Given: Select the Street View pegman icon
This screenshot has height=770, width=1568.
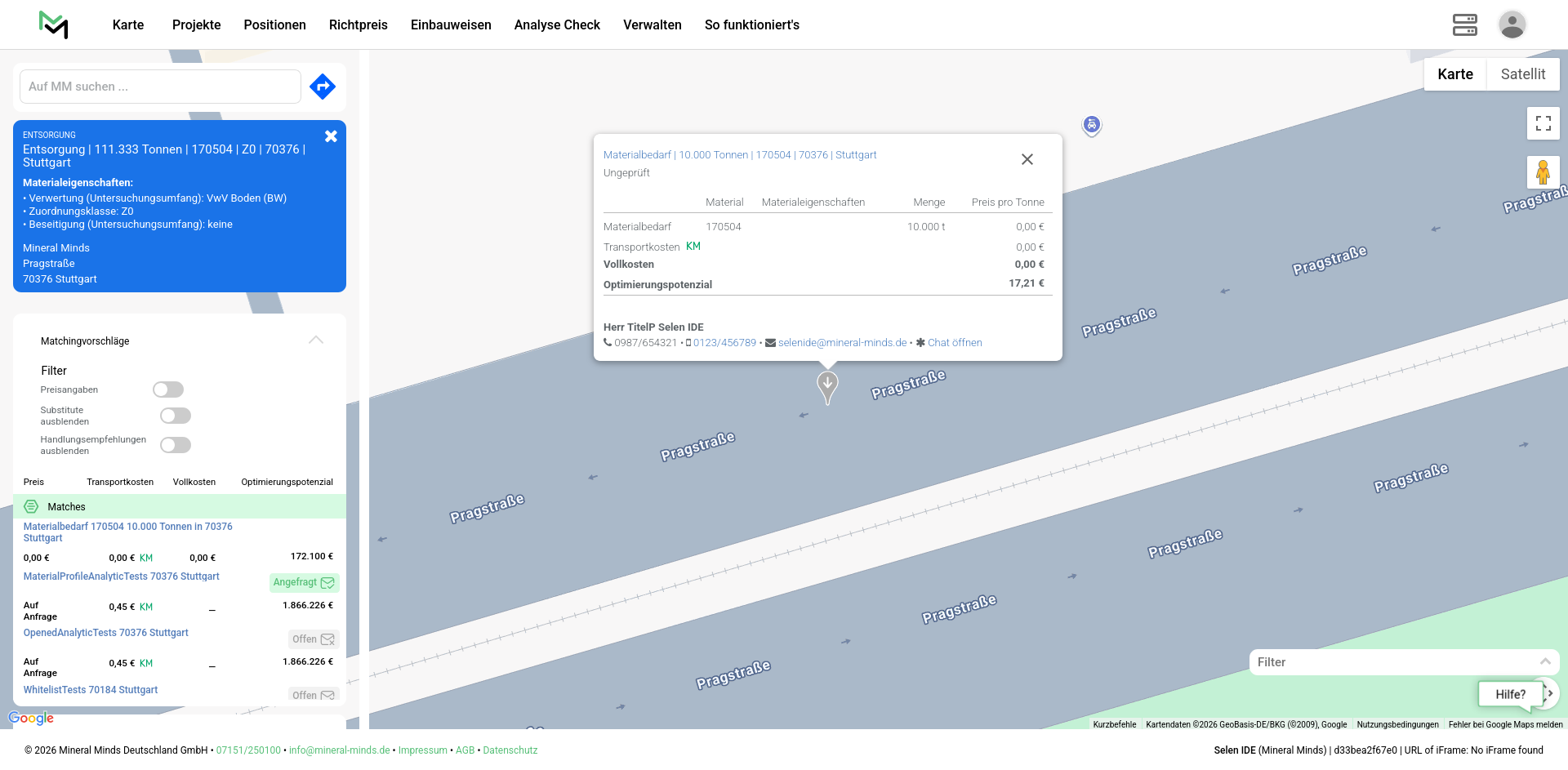Looking at the screenshot, I should 1543,172.
